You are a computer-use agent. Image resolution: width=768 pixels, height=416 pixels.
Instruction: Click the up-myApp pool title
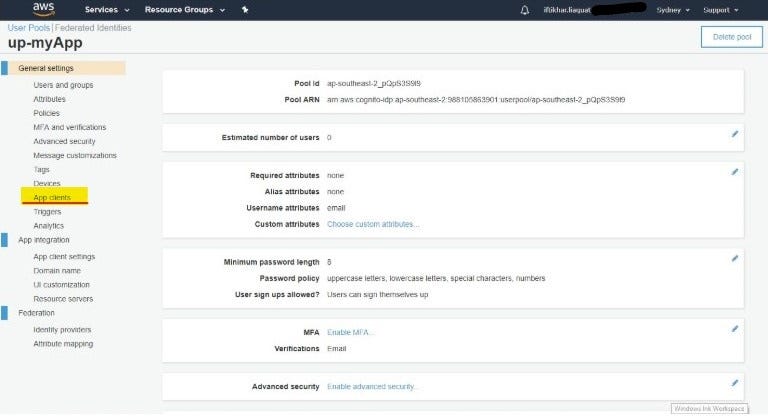coord(45,43)
